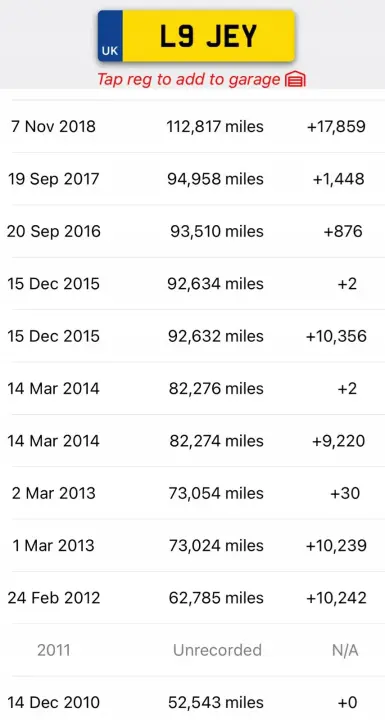Click the 73,024 miles entry
385x720 pixels.
pos(215,546)
